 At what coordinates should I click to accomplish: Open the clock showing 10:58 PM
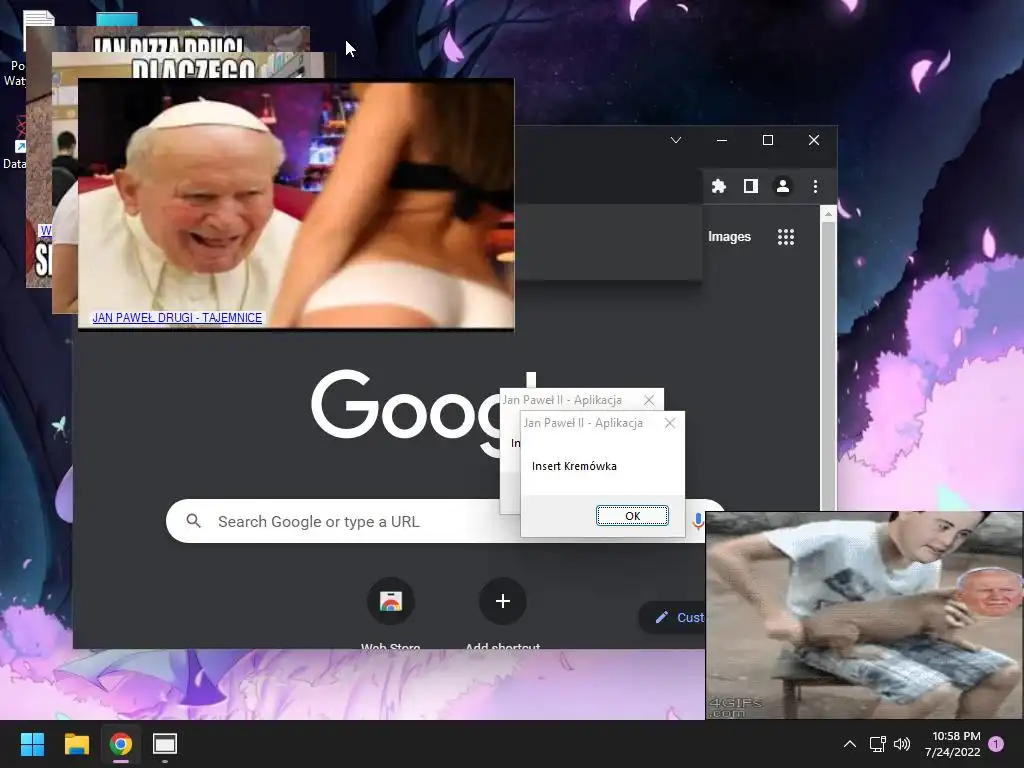coord(952,744)
